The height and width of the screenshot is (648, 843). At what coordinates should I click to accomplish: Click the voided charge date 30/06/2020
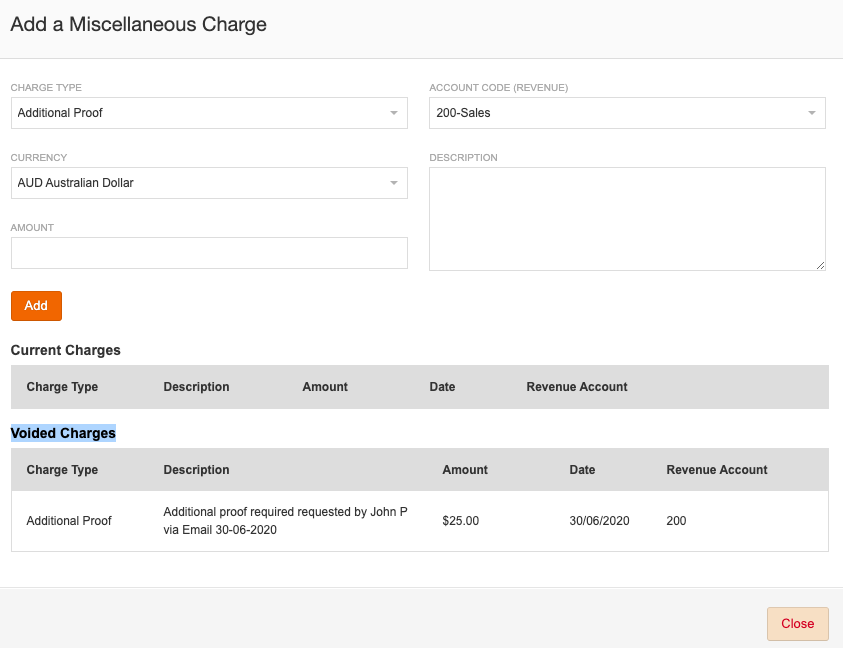[x=599, y=521]
